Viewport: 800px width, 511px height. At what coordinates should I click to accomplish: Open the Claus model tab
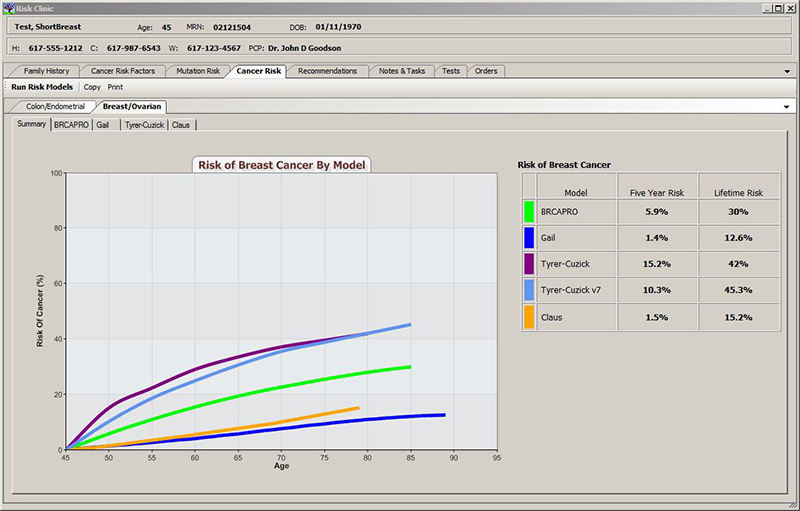click(x=181, y=124)
